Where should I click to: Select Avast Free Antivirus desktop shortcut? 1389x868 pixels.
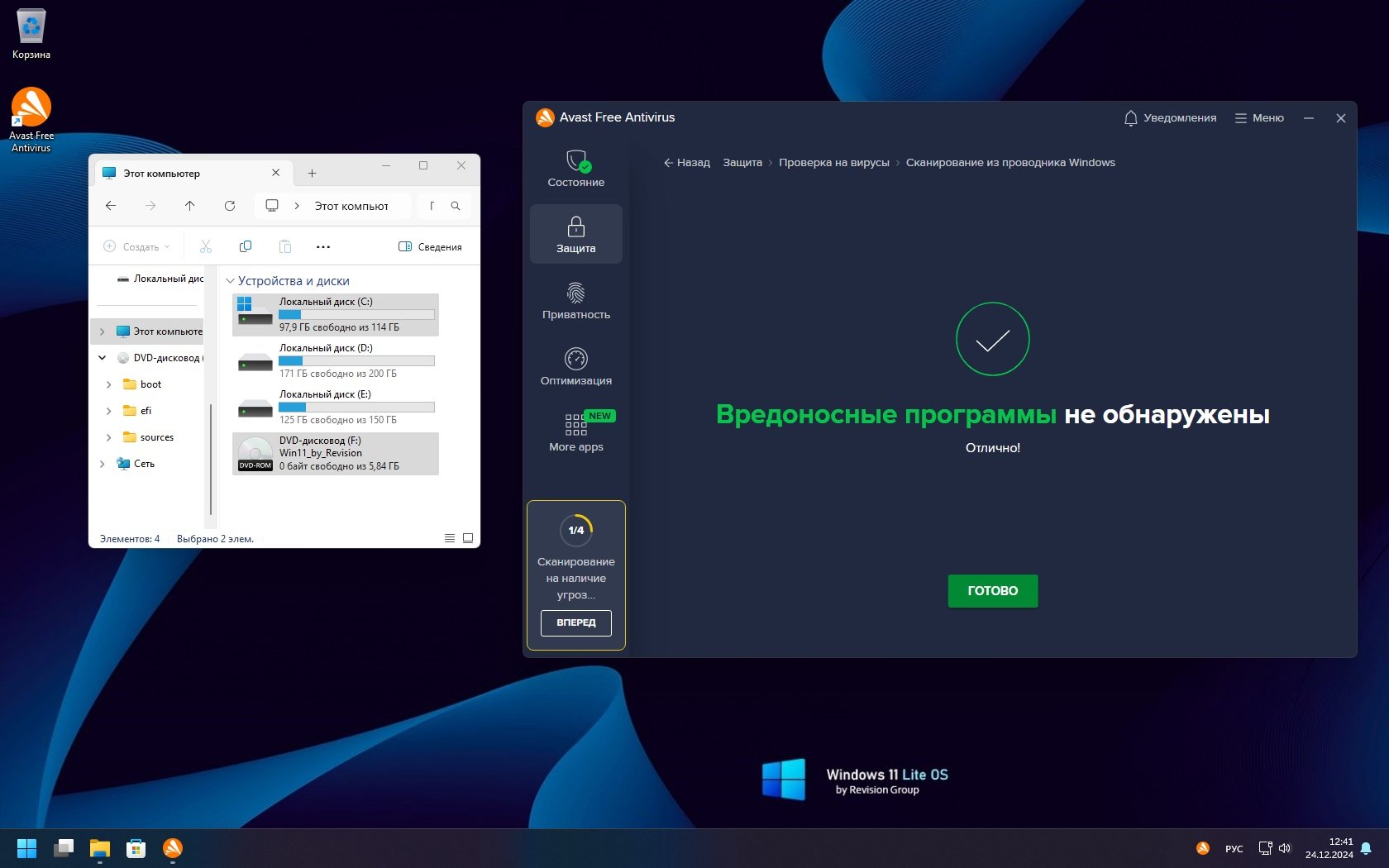[x=31, y=121]
